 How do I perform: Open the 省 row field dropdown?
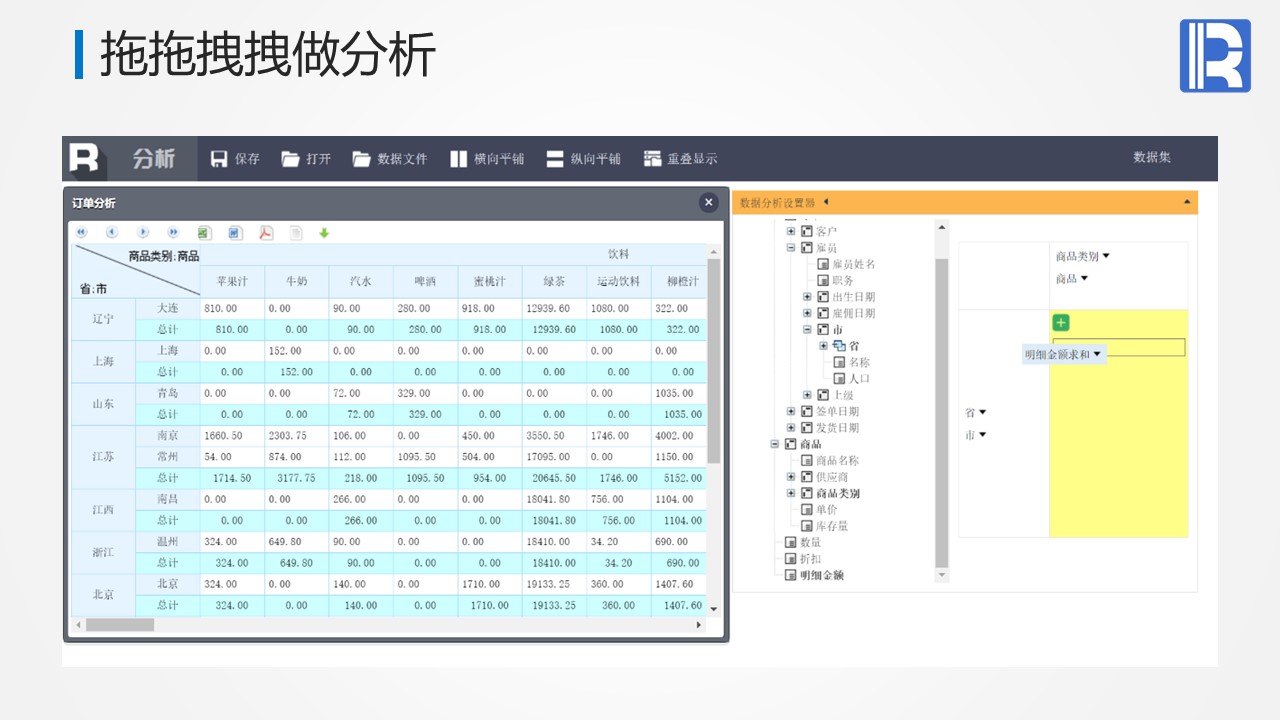[982, 412]
